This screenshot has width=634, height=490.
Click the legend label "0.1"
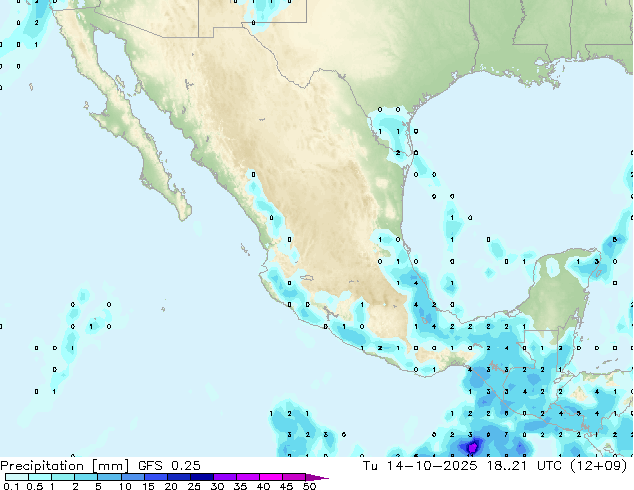11,486
